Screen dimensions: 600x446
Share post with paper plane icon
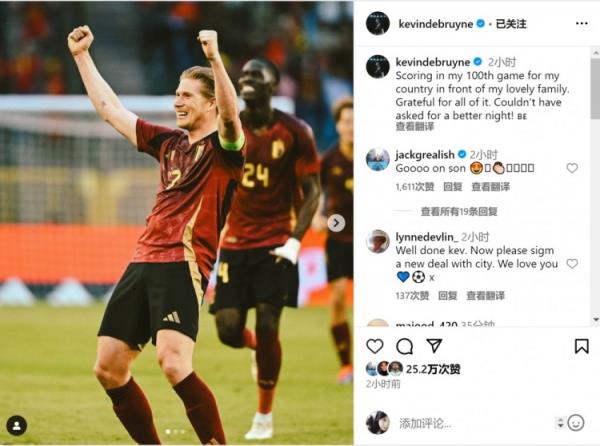tap(434, 346)
